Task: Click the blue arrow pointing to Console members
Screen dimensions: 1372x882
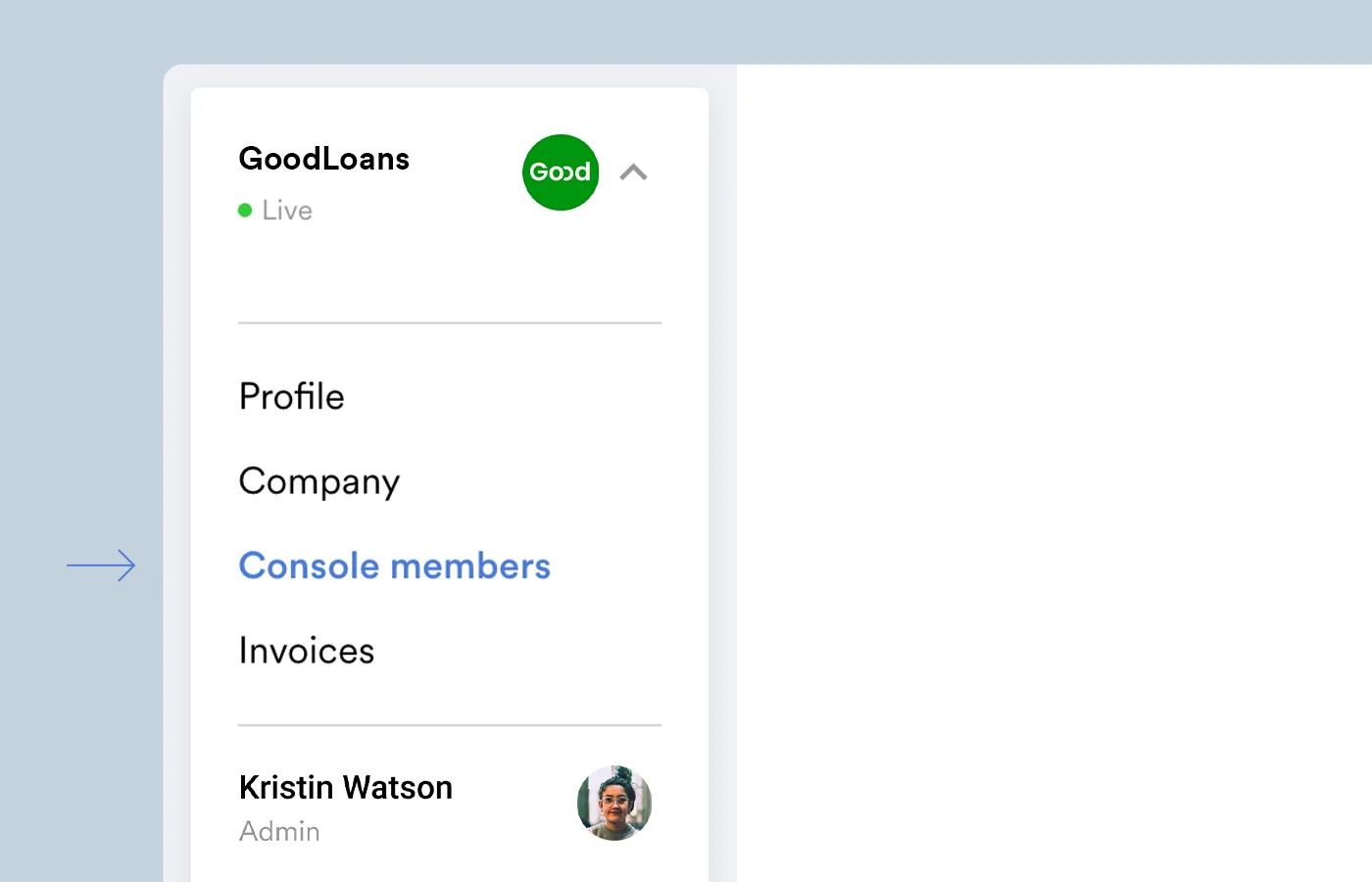Action: (x=101, y=565)
